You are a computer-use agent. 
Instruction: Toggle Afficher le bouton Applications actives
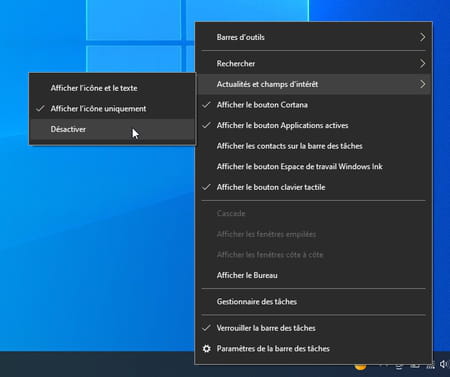313,125
